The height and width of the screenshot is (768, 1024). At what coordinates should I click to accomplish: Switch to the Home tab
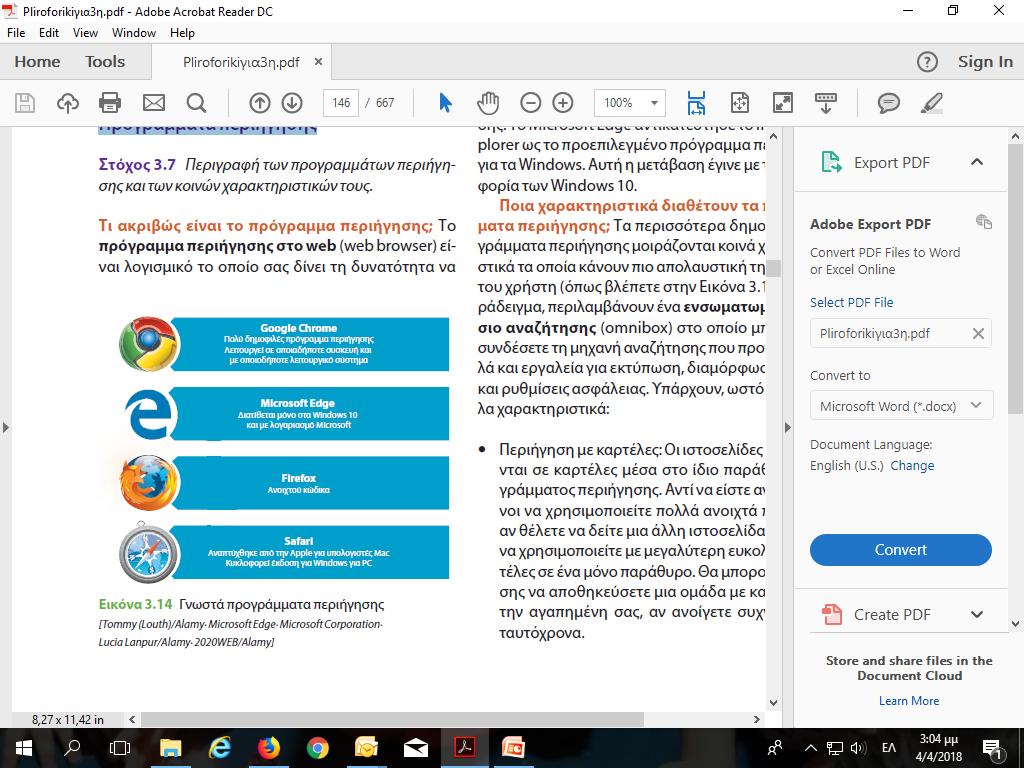coord(37,61)
